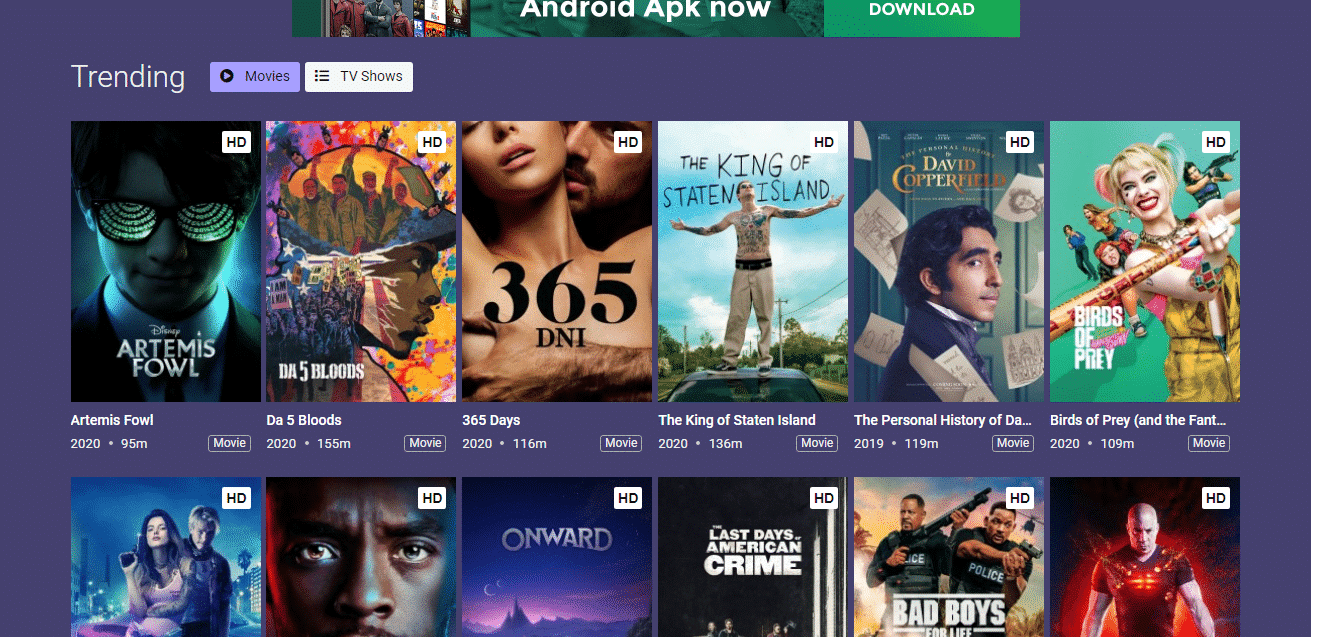Click the HD badge on Artemis Fowl poster
Screen dimensions: 1326x637
coord(236,141)
